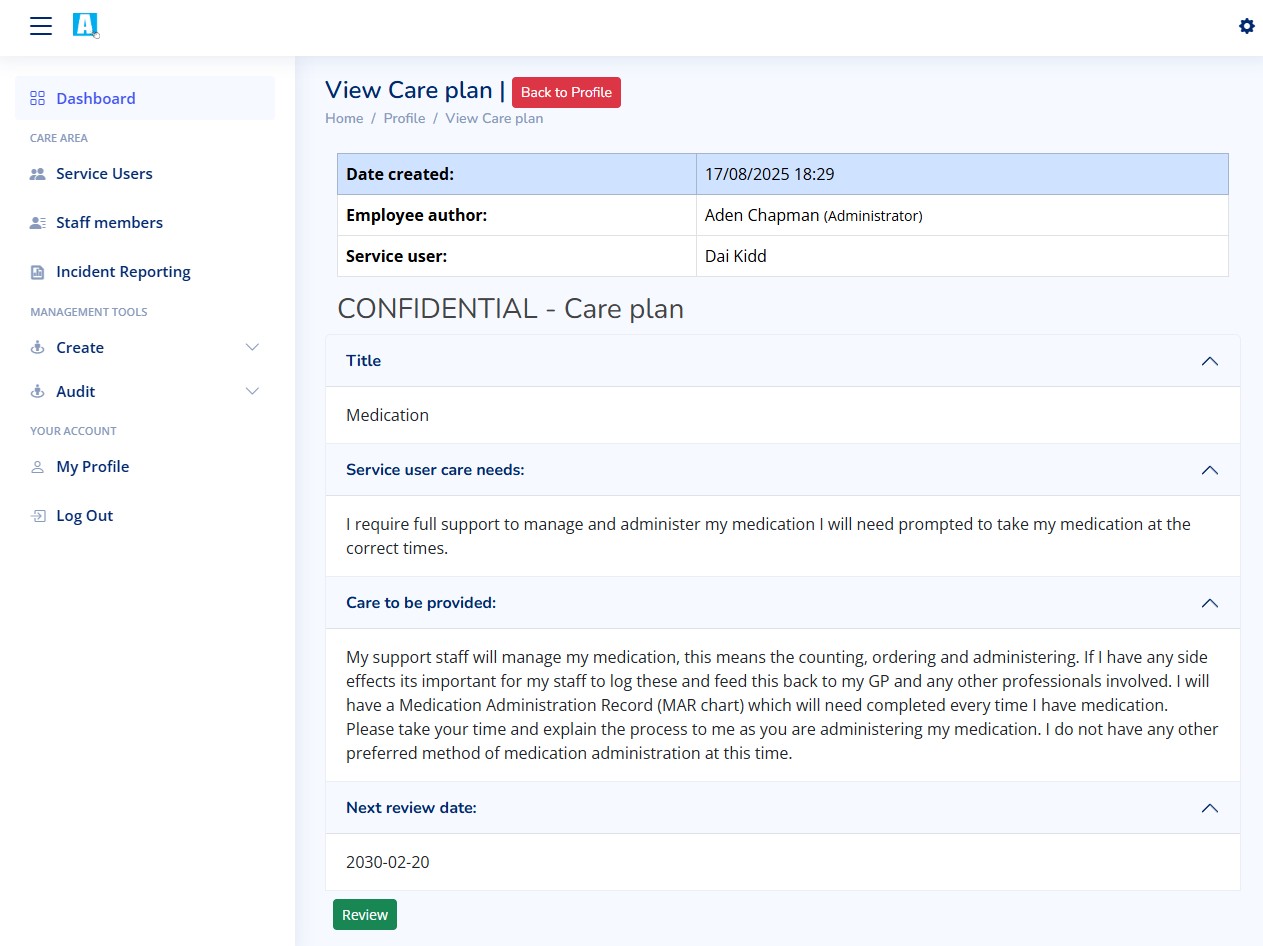1263x946 pixels.
Task: Open Incident Reporting in sidebar
Action: pos(123,272)
